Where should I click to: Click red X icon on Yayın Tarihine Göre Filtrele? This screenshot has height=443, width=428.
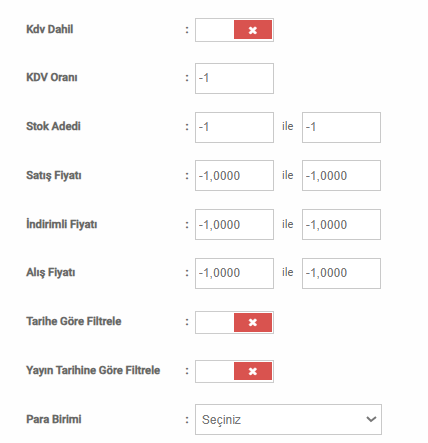253,371
